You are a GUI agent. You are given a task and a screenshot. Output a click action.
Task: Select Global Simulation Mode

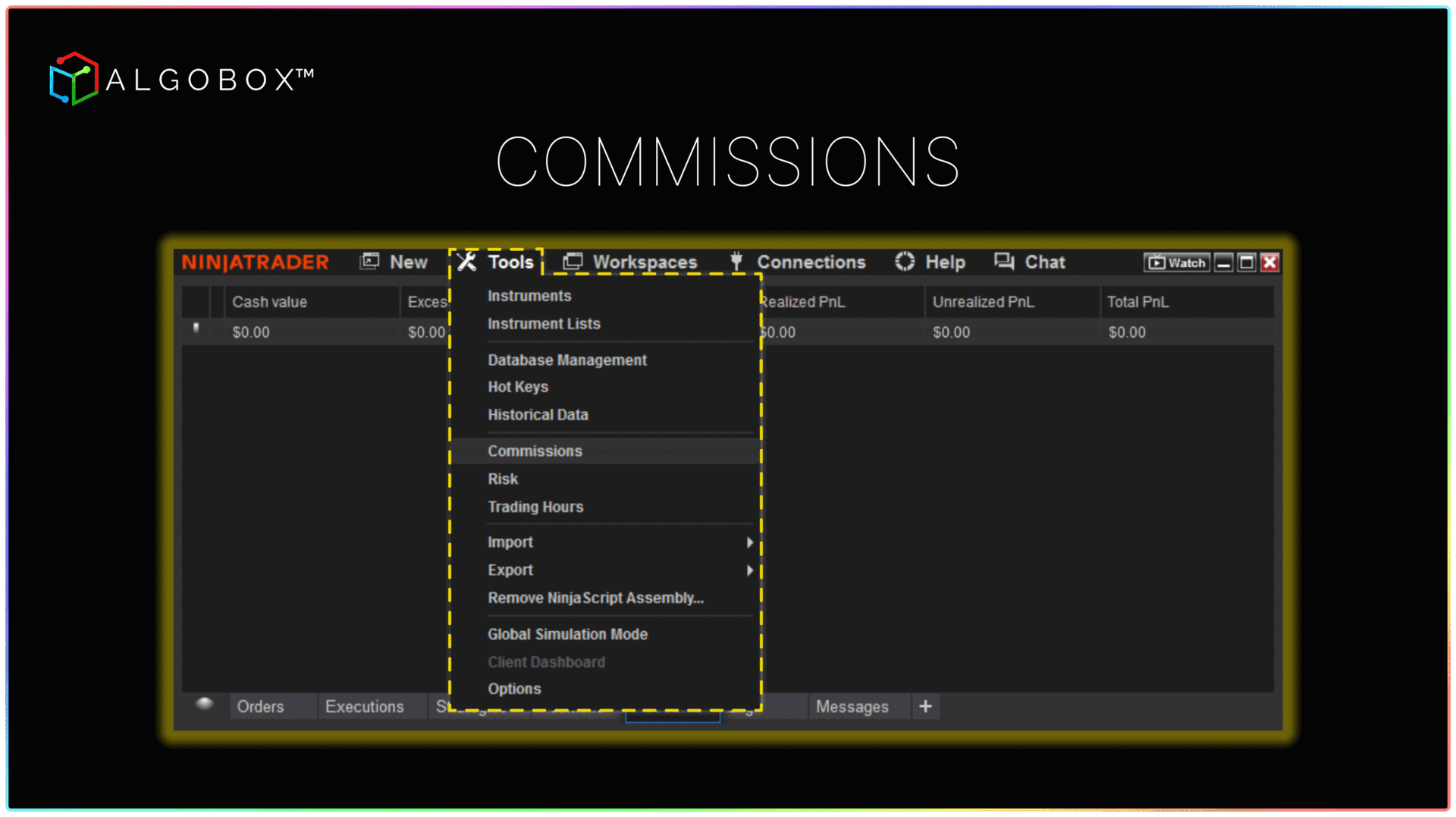pos(567,634)
